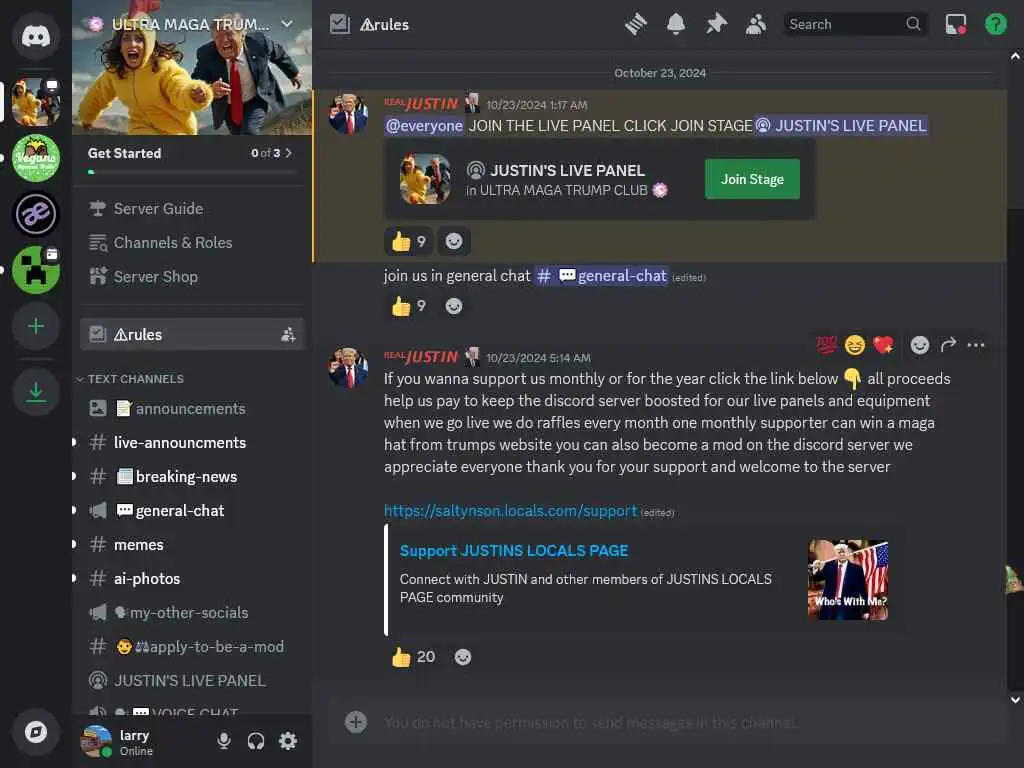Open the memes channel
The height and width of the screenshot is (768, 1024).
click(x=192, y=544)
